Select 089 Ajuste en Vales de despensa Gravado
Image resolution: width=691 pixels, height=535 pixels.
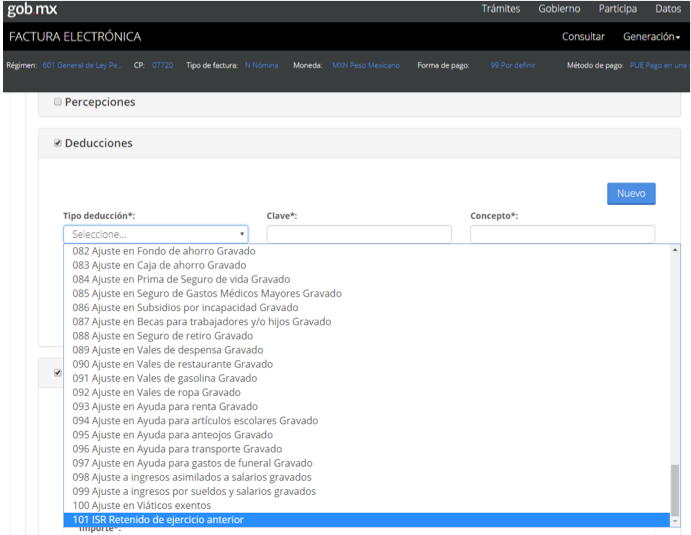click(367, 350)
